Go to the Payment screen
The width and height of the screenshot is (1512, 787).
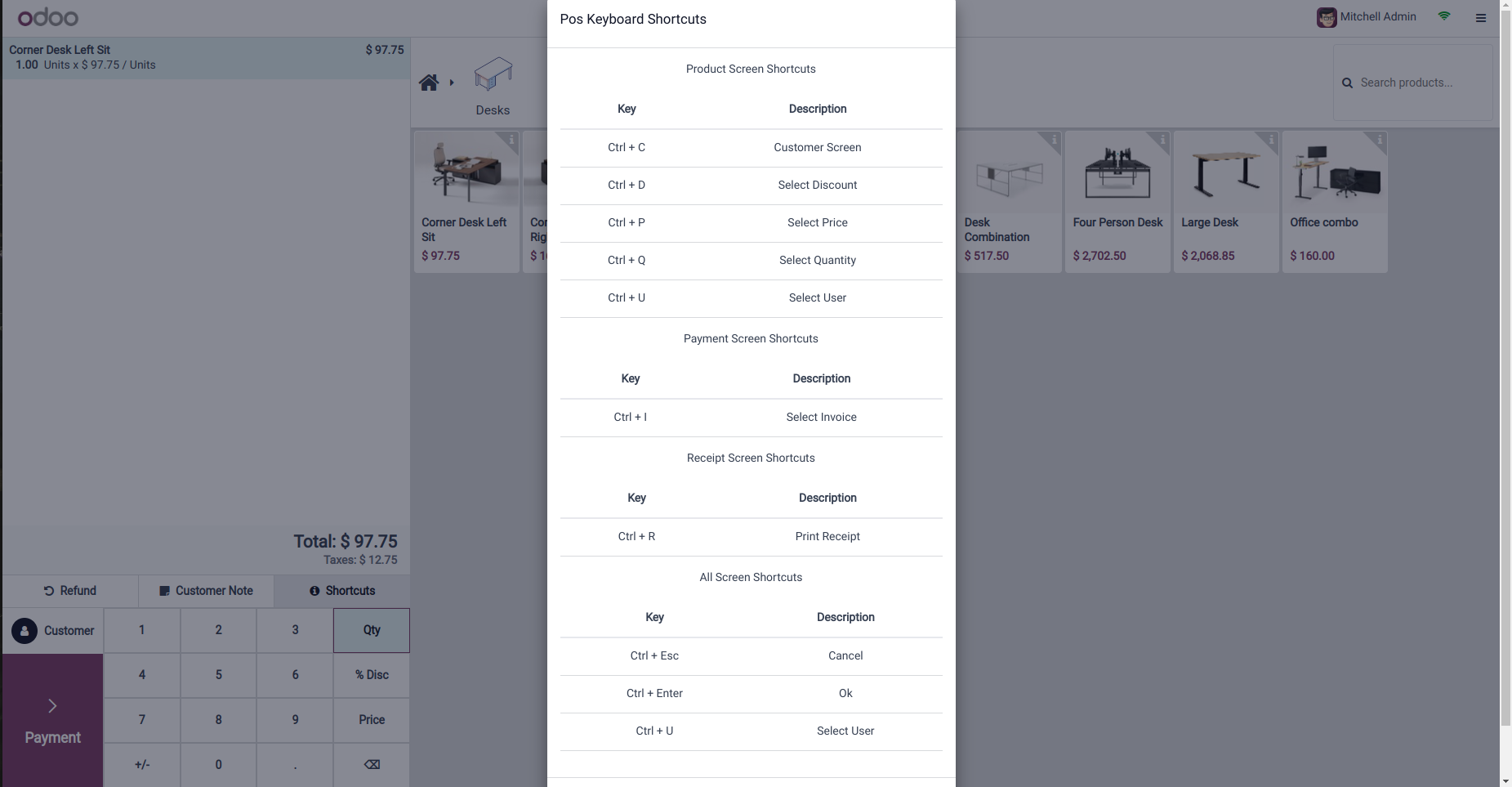tap(53, 721)
